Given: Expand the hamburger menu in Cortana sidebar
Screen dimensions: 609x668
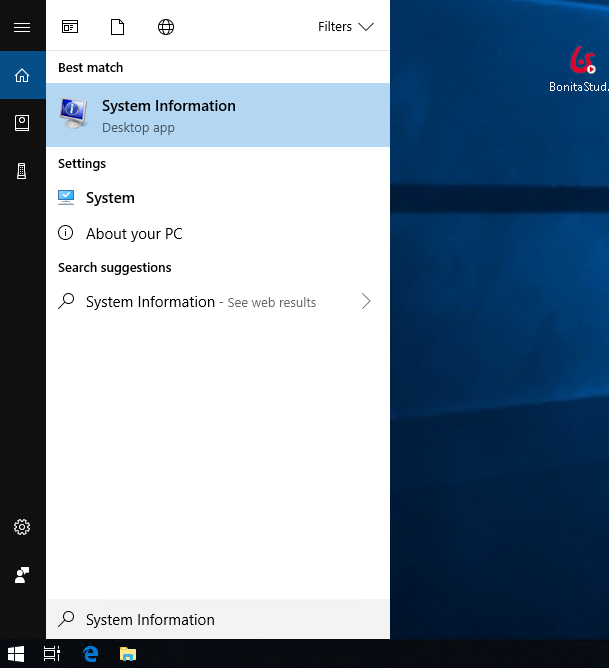Looking at the screenshot, I should click(x=22, y=27).
